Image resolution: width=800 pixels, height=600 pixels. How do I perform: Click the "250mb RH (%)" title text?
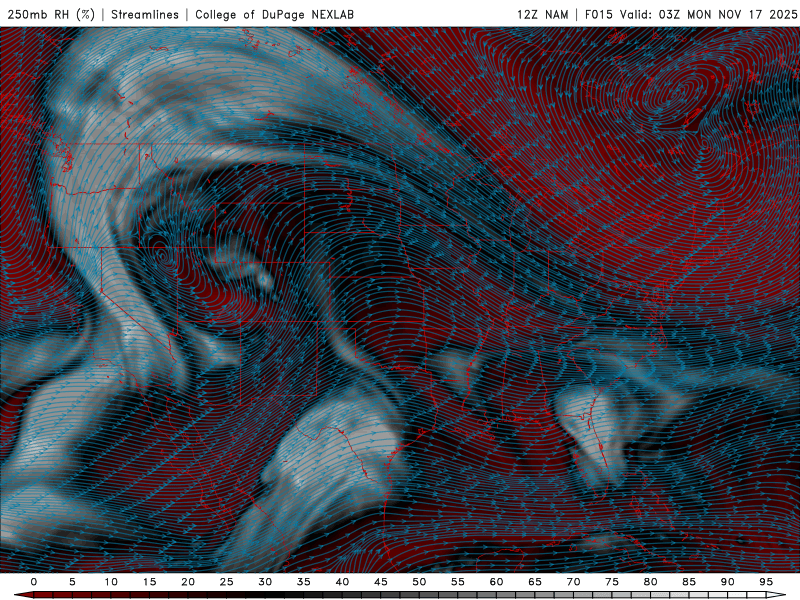click(x=51, y=14)
